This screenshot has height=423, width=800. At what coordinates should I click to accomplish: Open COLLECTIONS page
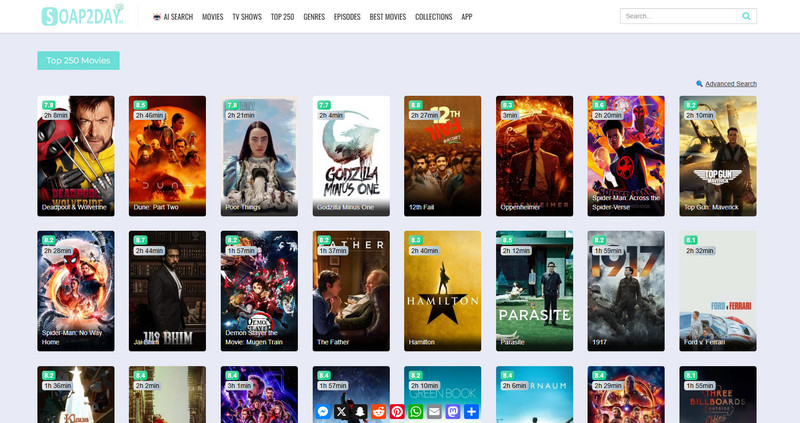pos(434,17)
